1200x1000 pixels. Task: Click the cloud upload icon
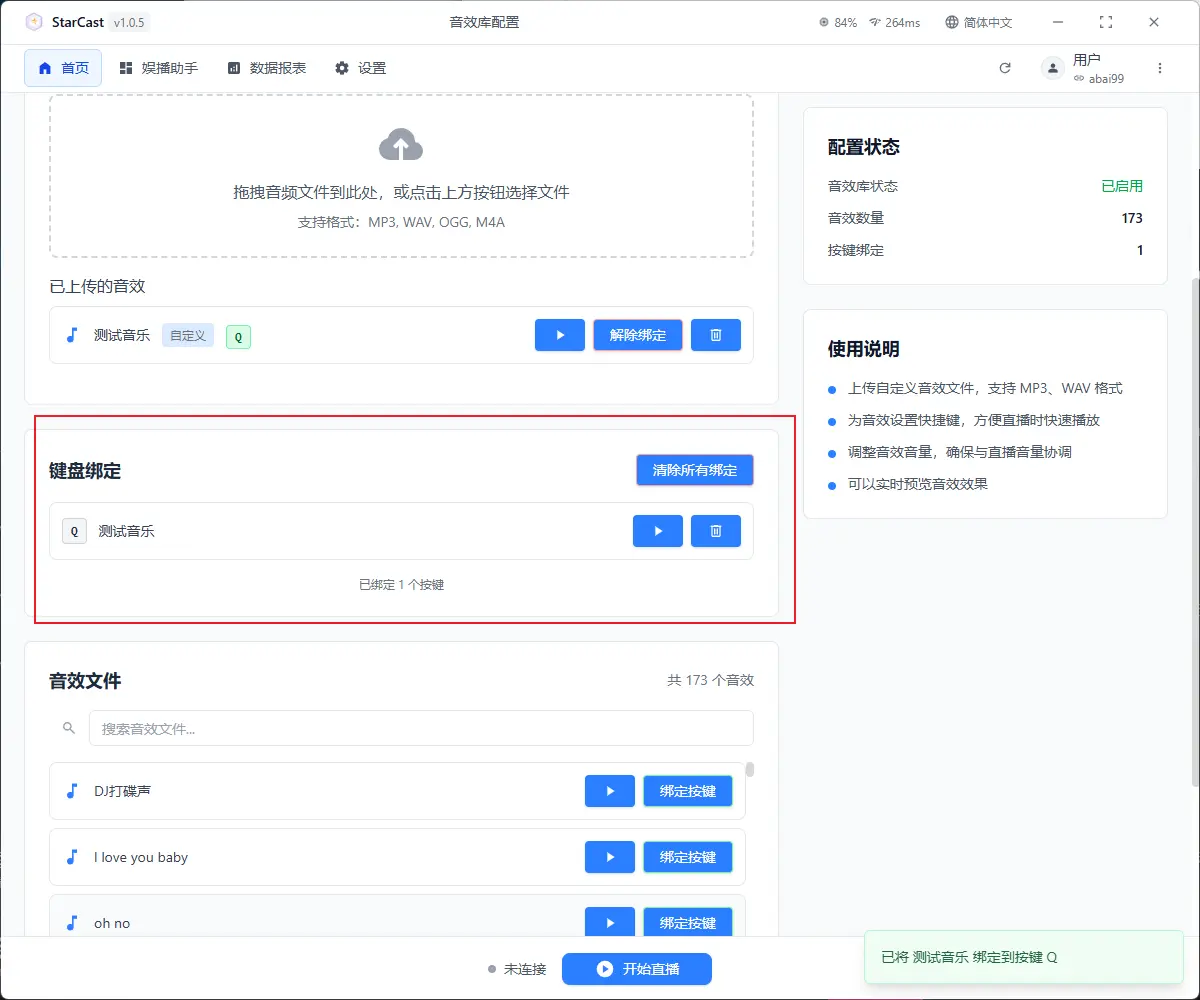click(401, 146)
